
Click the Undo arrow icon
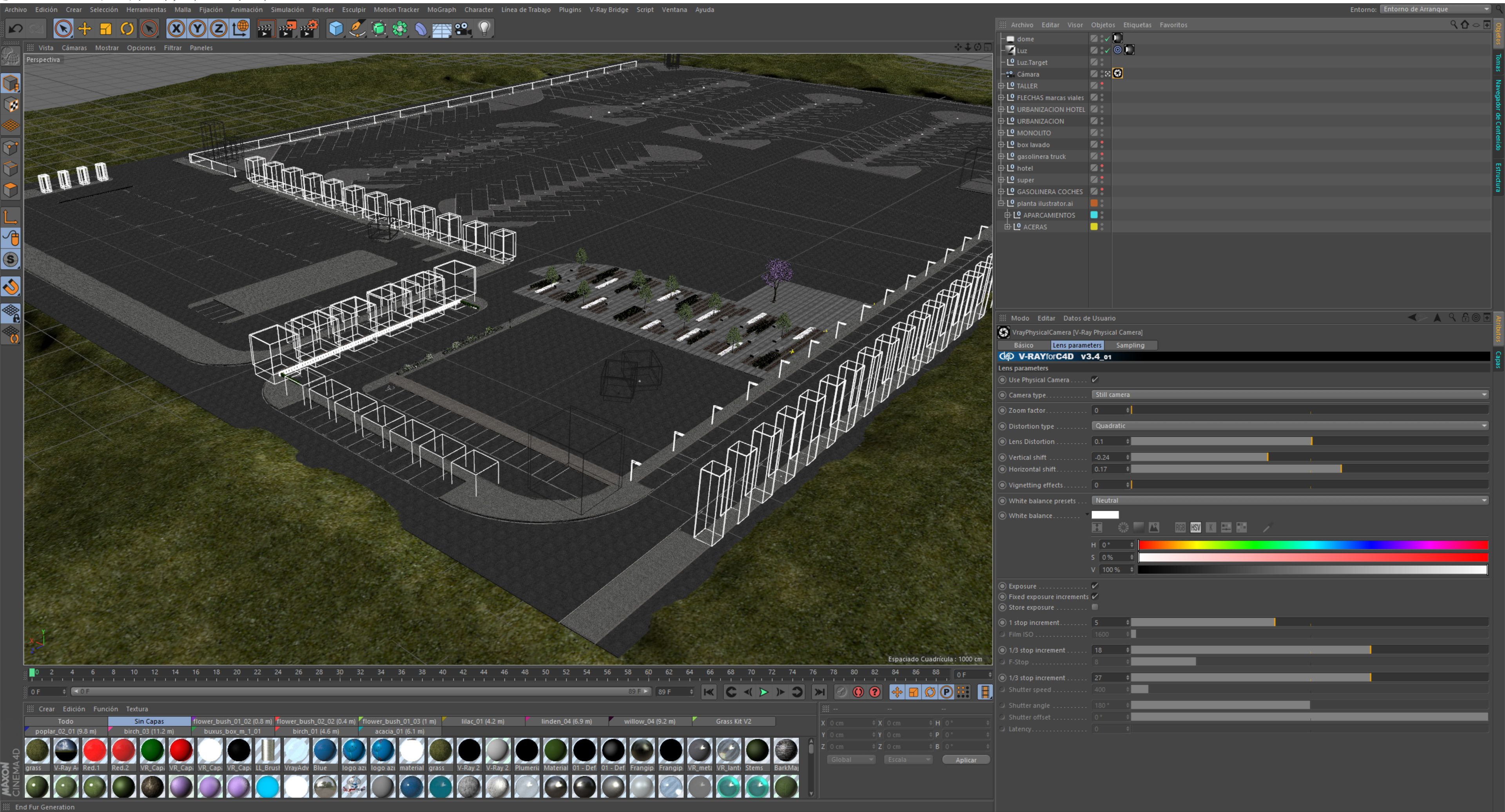tap(16, 28)
